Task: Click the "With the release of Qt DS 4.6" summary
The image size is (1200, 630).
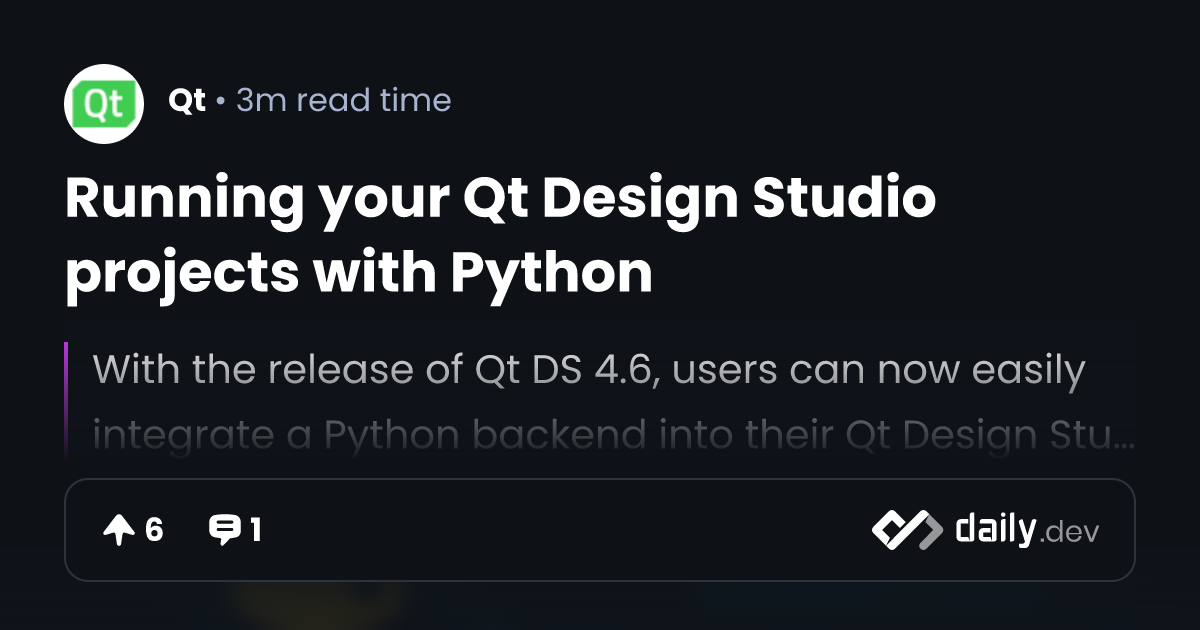Action: tap(588, 370)
